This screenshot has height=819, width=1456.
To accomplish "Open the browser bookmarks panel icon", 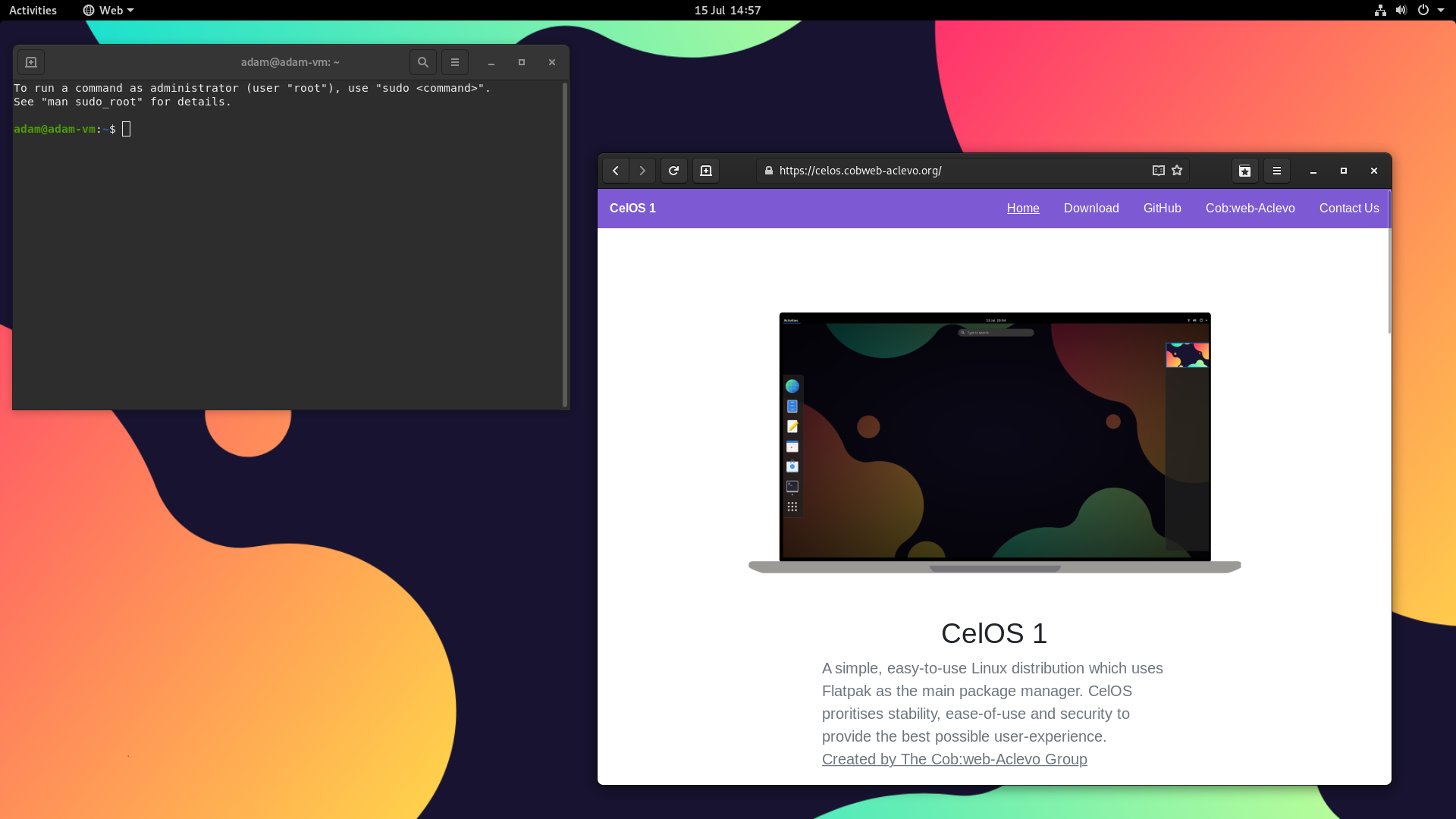I will click(1244, 171).
